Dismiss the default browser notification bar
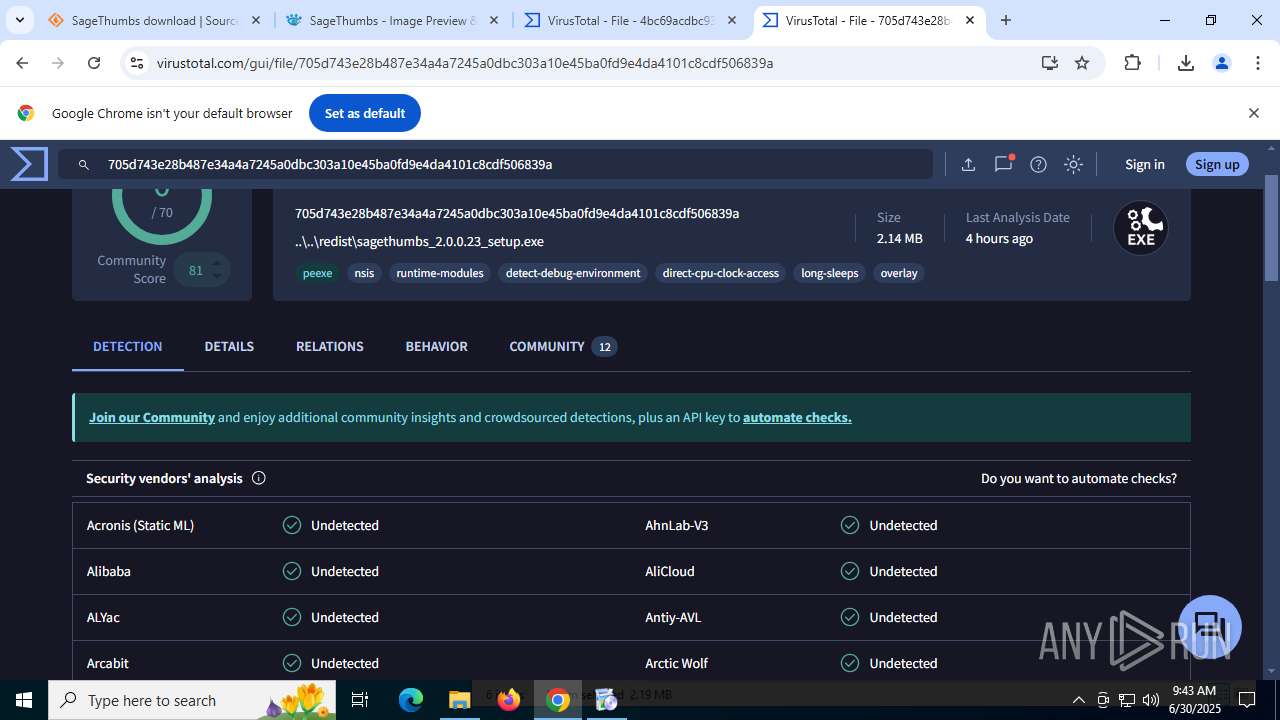Image resolution: width=1280 pixels, height=720 pixels. 1253,113
